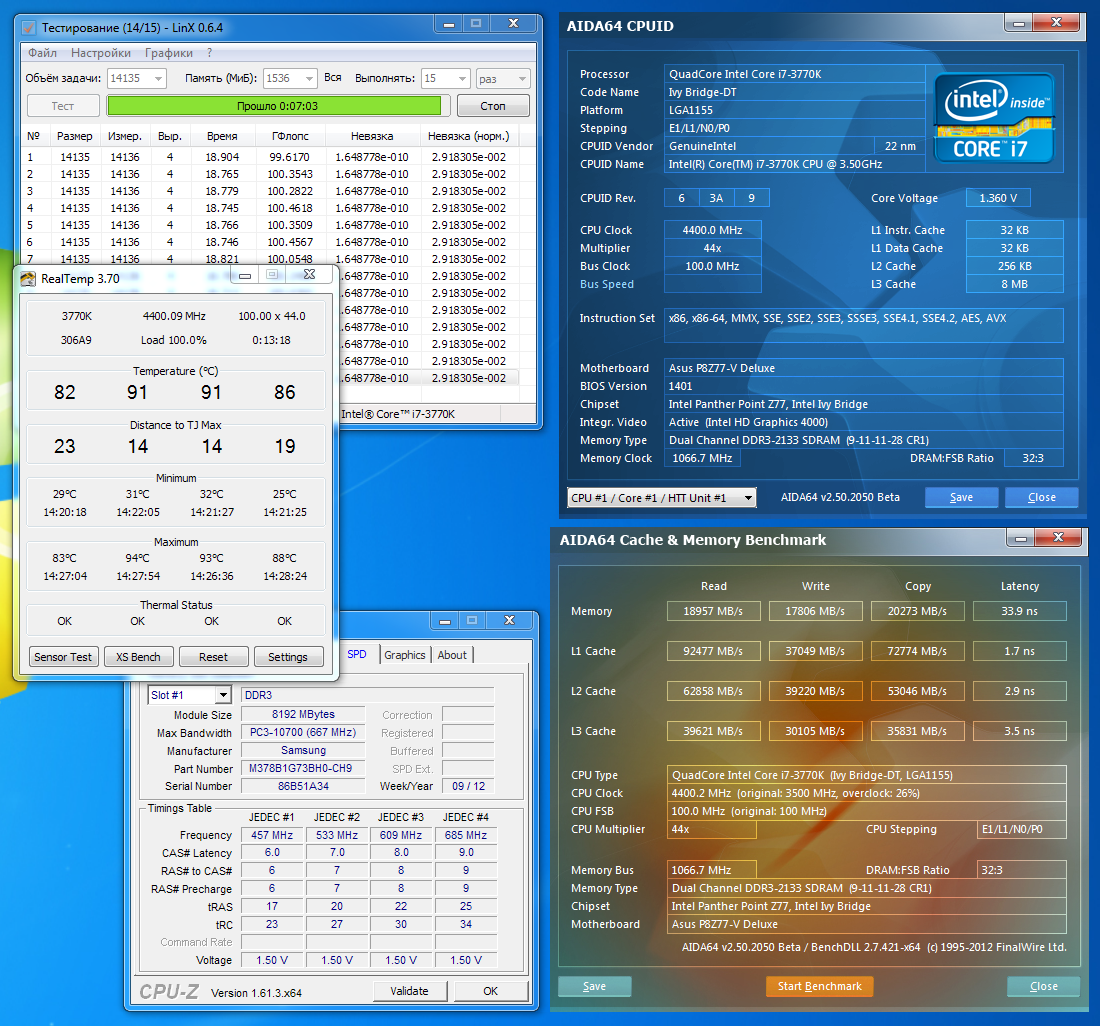Click the Intel Core i7 logo badge
Screen dimensions: 1100x1026
pyautogui.click(x=994, y=117)
